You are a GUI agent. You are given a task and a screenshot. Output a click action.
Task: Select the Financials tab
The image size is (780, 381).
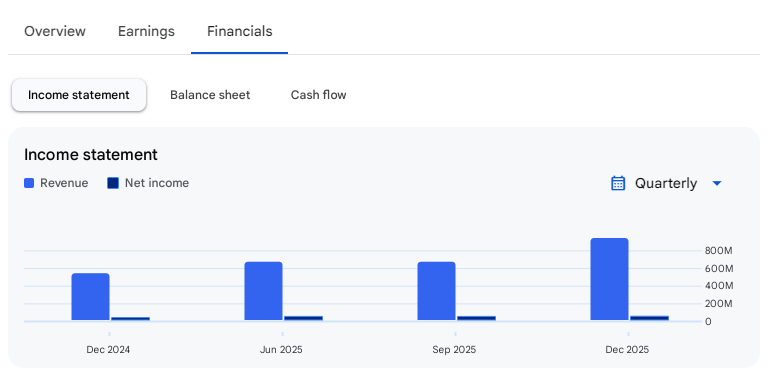pyautogui.click(x=240, y=31)
